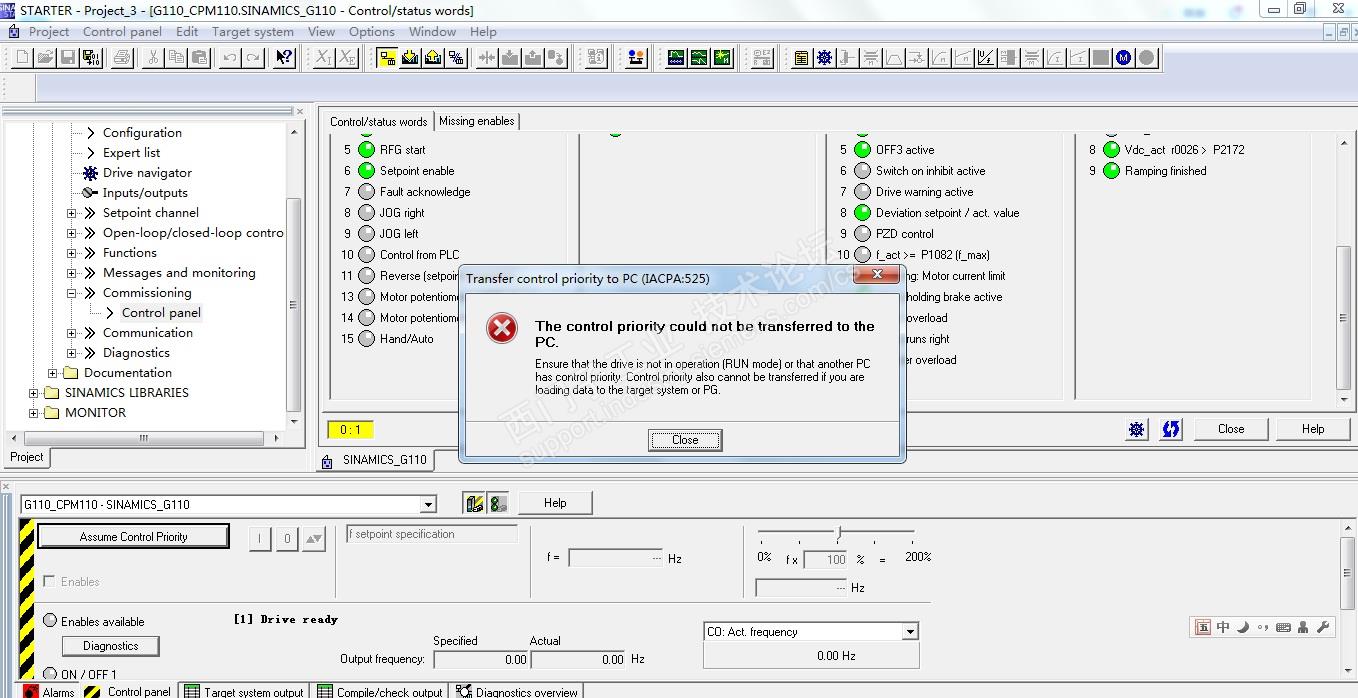Click the Print toolbar icon

tap(122, 58)
